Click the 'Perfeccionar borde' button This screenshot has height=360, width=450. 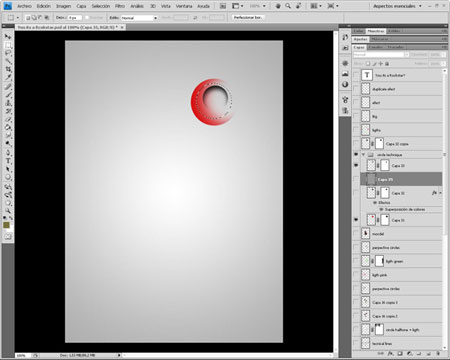coord(247,17)
